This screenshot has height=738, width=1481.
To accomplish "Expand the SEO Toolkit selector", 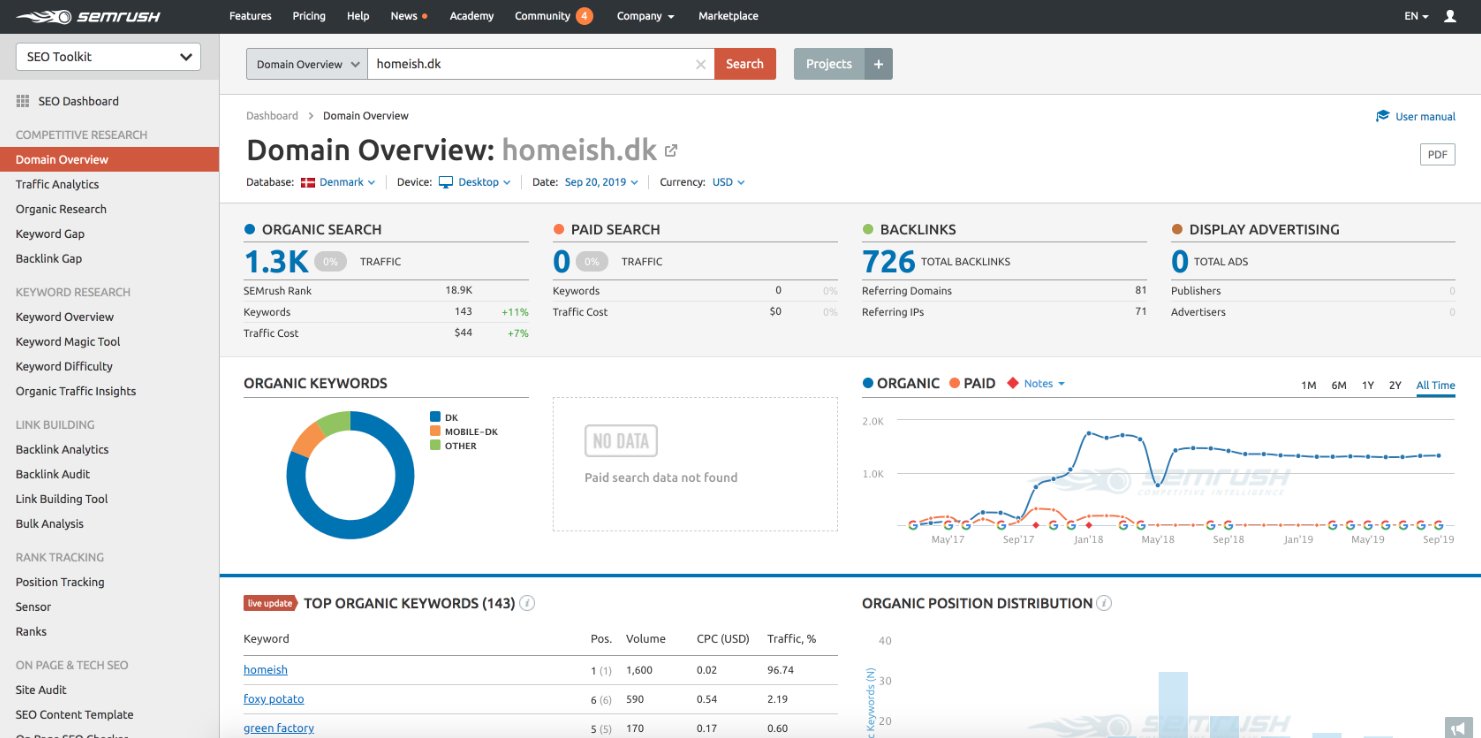I will [x=108, y=57].
